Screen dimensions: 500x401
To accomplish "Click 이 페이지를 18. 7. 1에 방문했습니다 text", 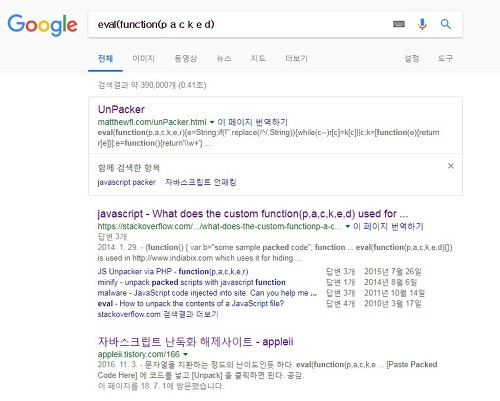I will click(x=161, y=386).
